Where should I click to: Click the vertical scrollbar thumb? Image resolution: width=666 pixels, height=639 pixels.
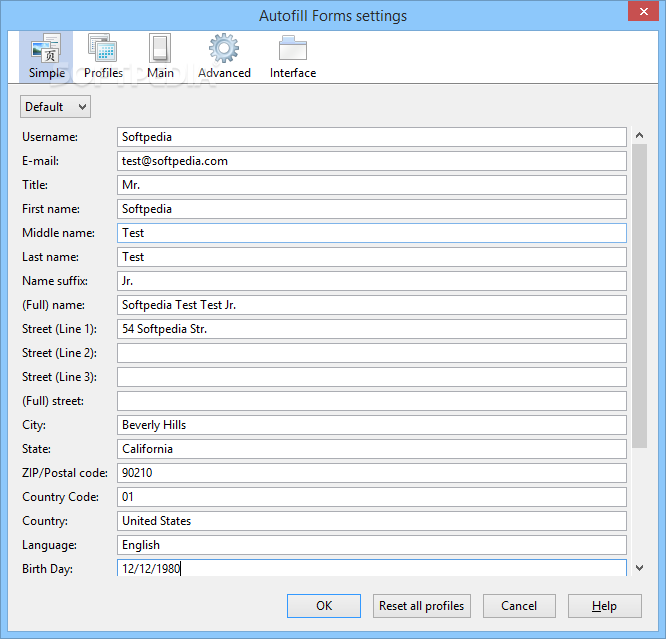pyautogui.click(x=639, y=296)
